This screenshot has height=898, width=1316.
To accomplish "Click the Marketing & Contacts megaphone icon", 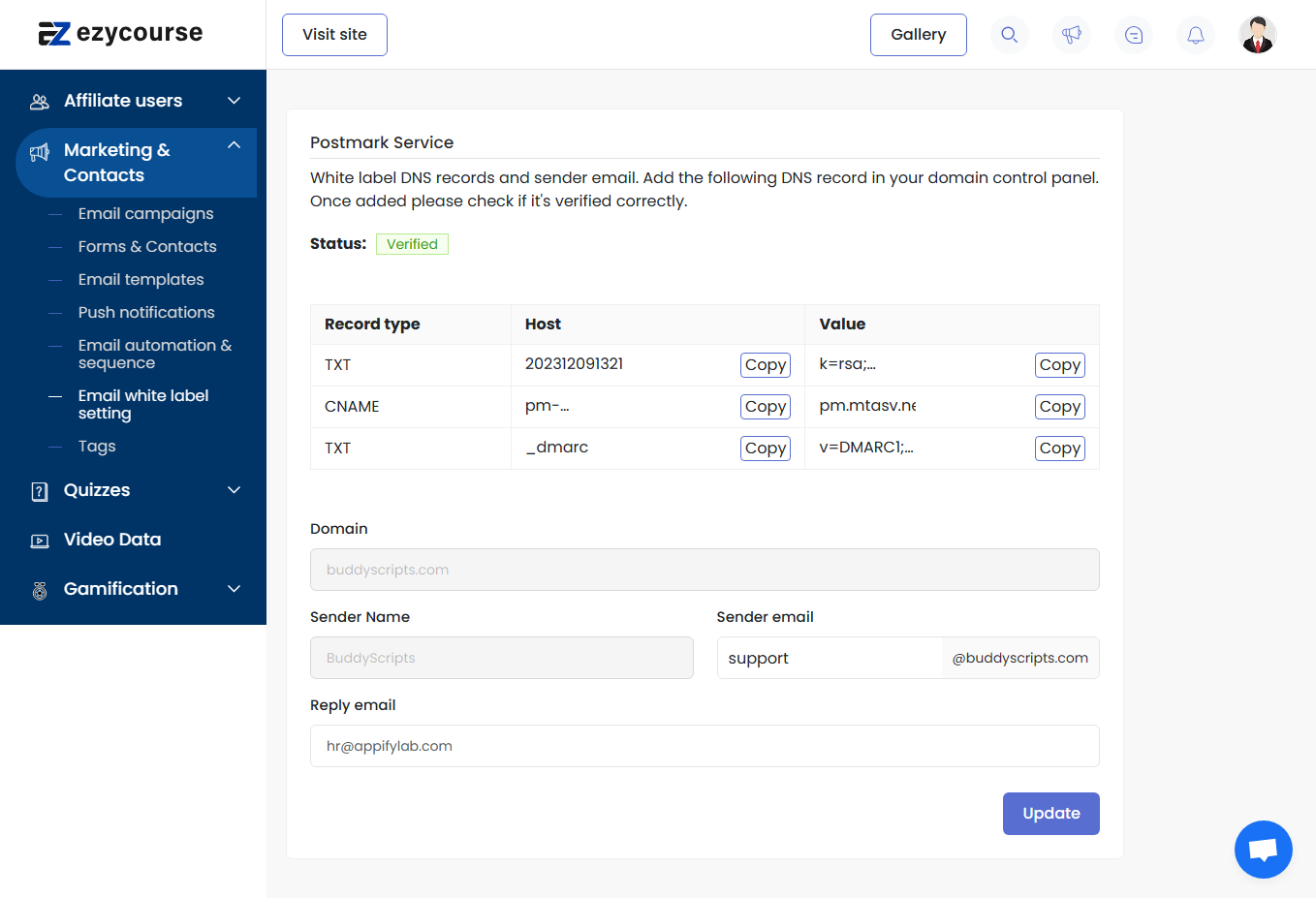I will pos(40,152).
